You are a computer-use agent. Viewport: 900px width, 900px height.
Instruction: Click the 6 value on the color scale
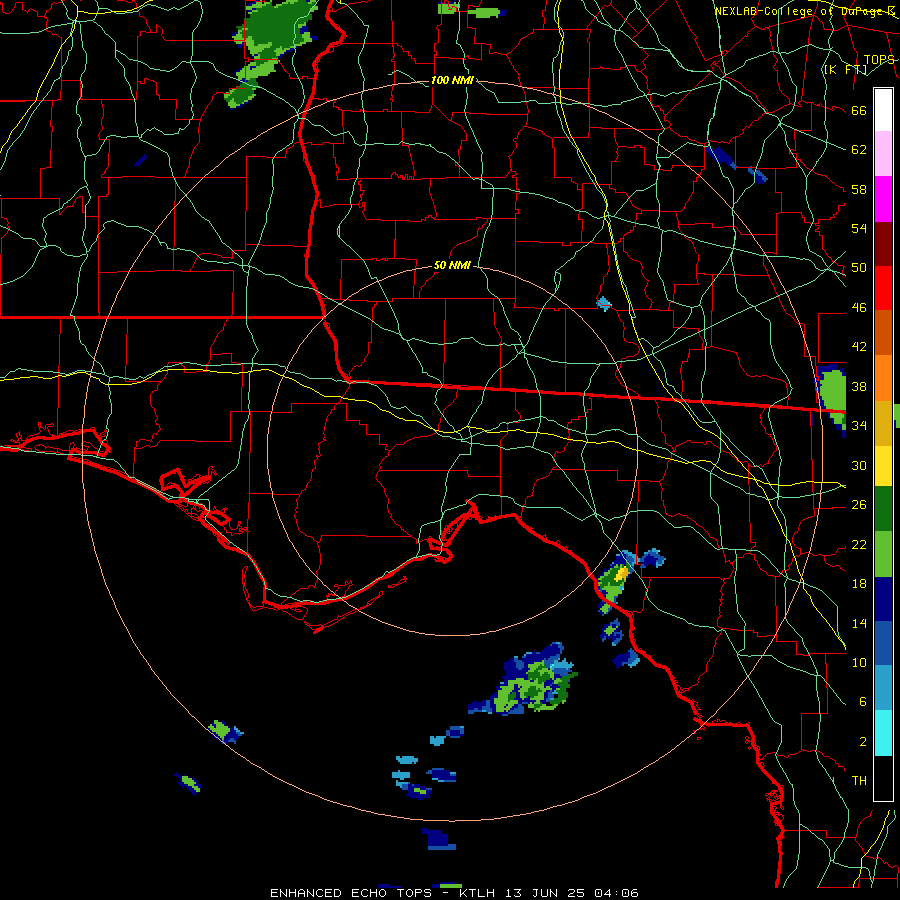(862, 702)
